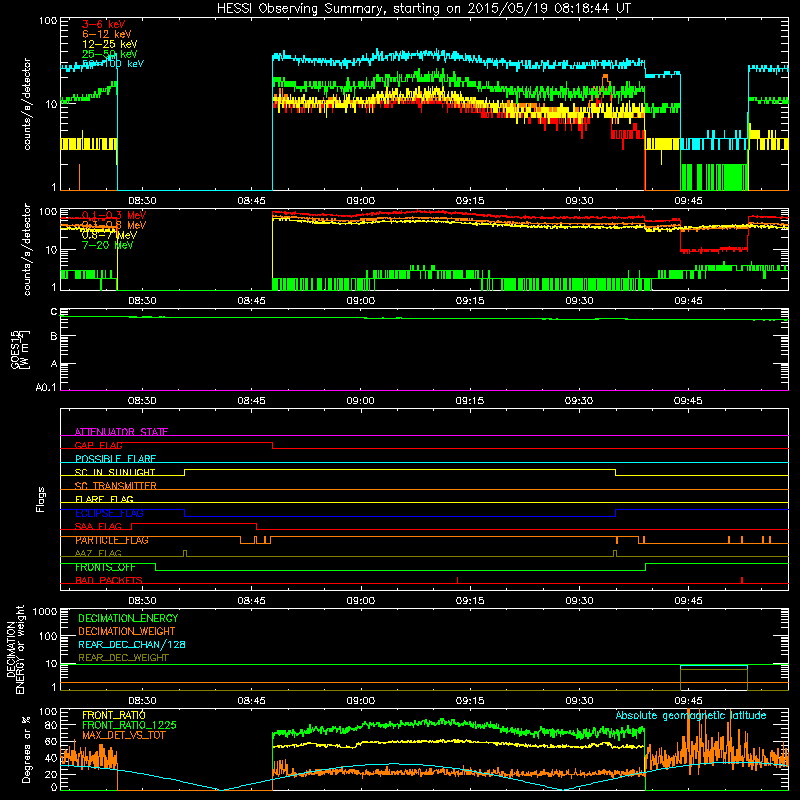Click the SAA_FLAG label
This screenshot has width=800, height=800.
(98, 527)
